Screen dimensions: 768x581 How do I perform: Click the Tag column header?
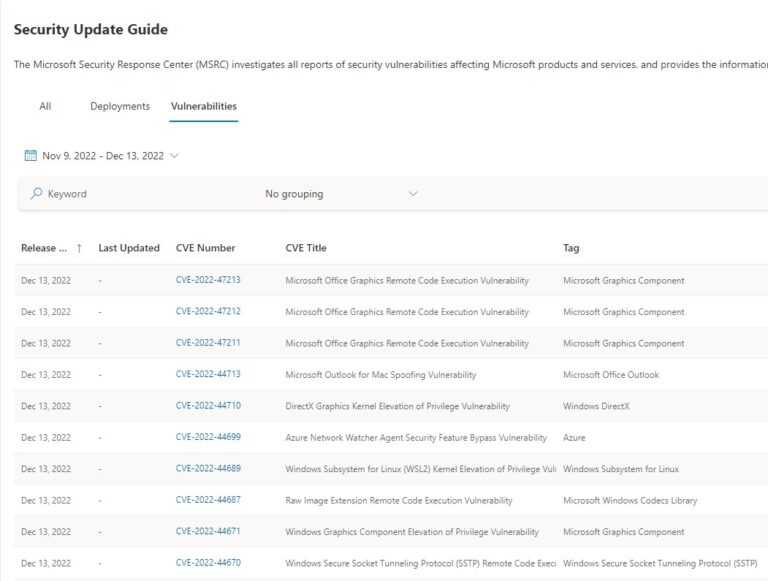571,248
